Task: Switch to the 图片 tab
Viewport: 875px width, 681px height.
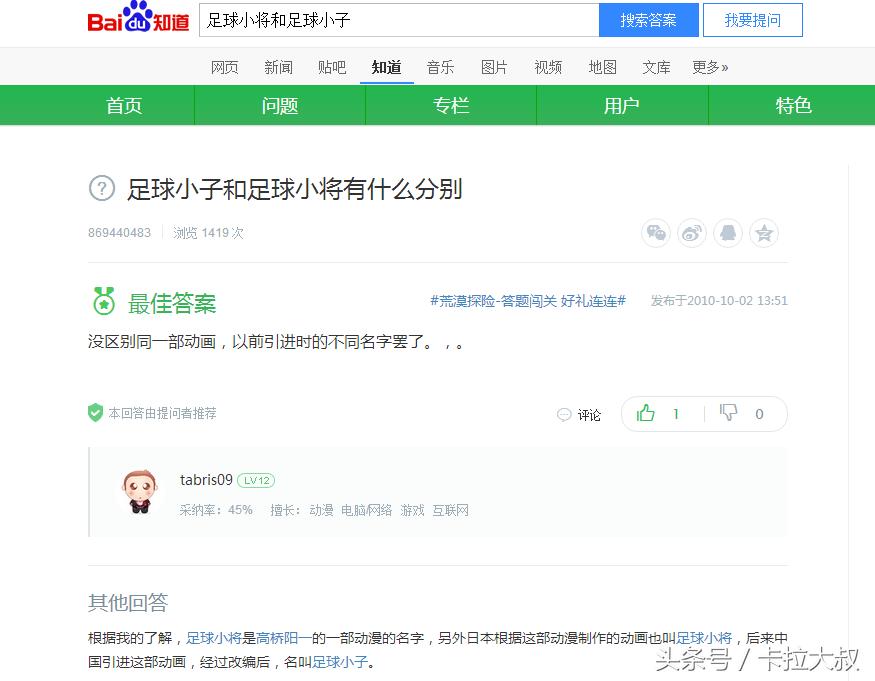Action: (494, 67)
